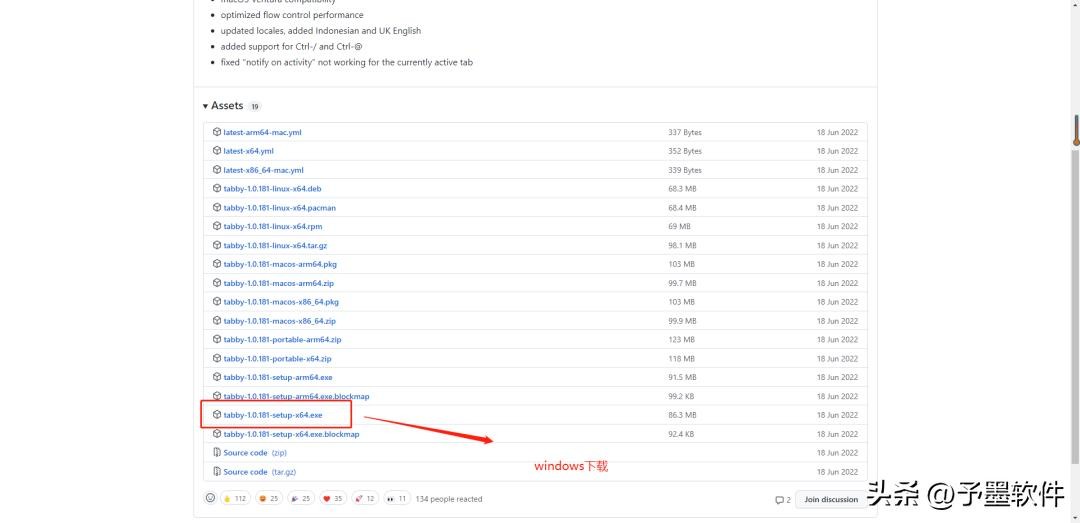Download tabby-1.0.181-linux-x64.rpm

[x=272, y=227]
